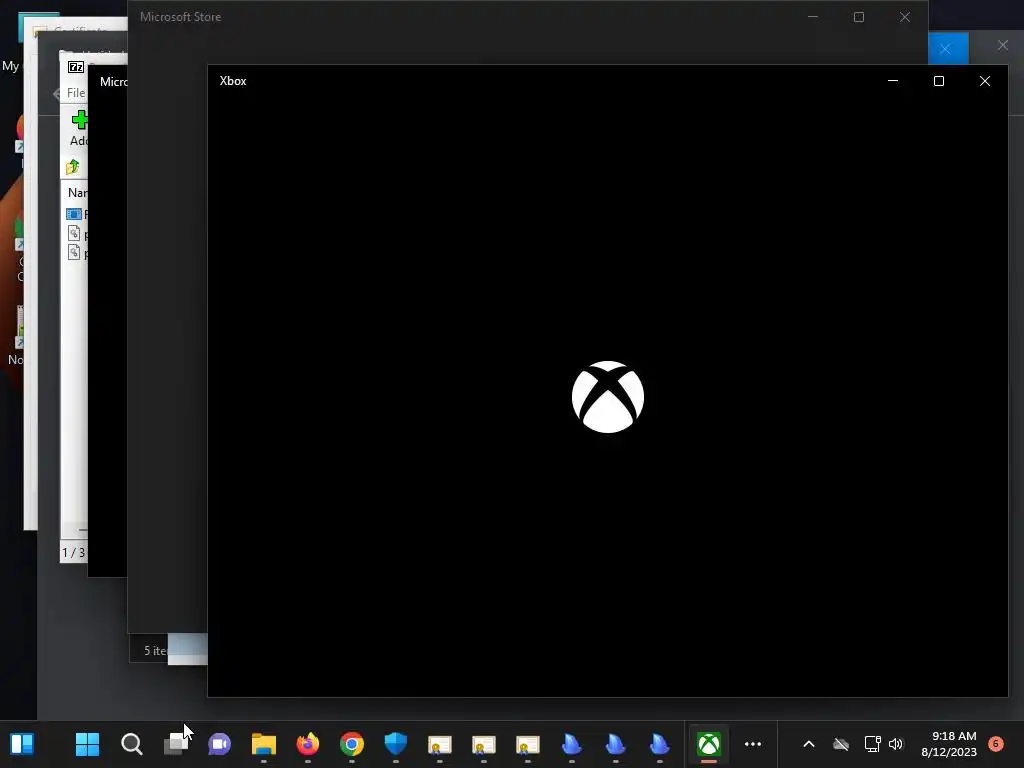Open Windows Security shield on taskbar

click(396, 744)
